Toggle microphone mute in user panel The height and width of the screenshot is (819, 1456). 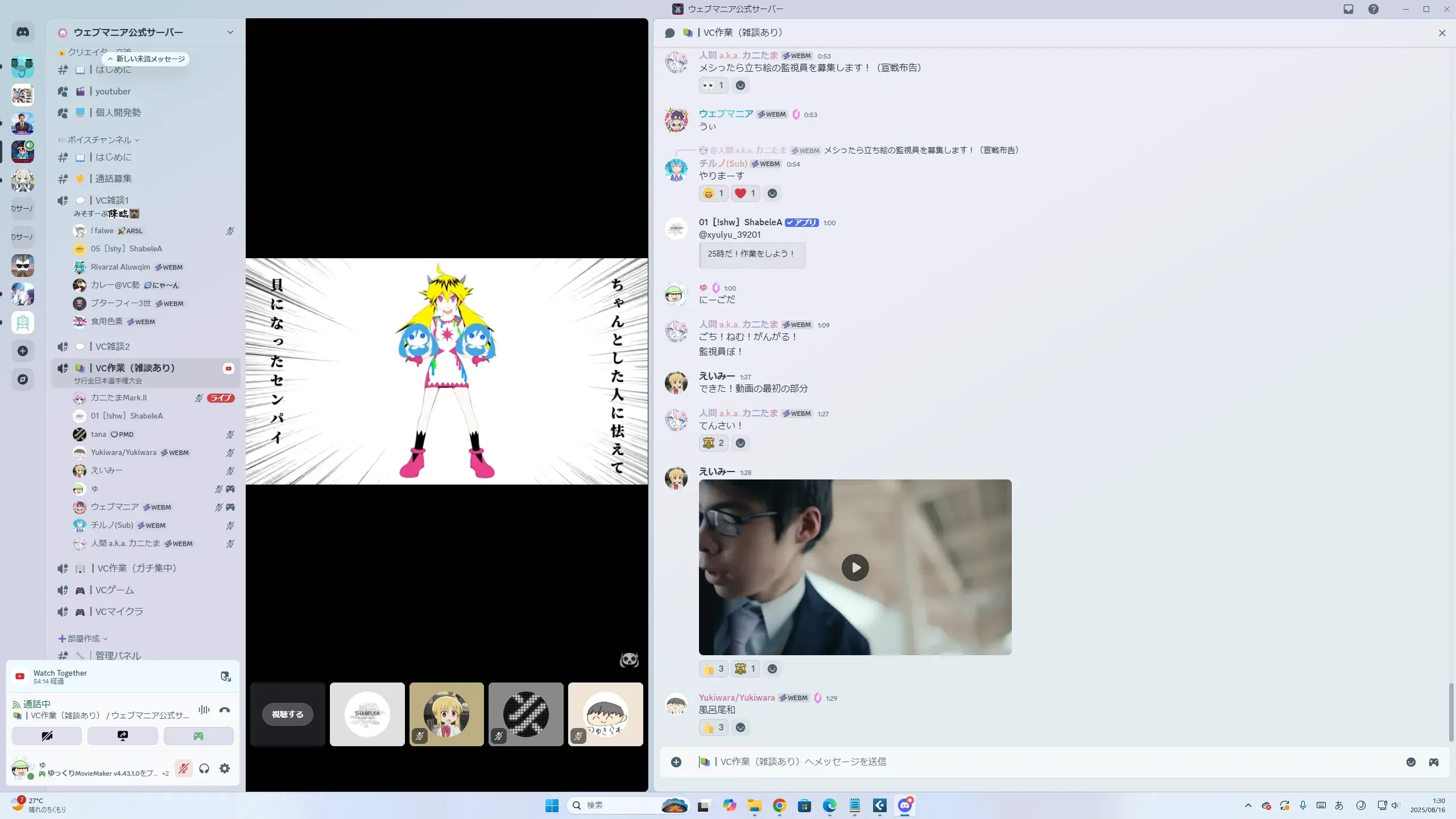tap(183, 768)
